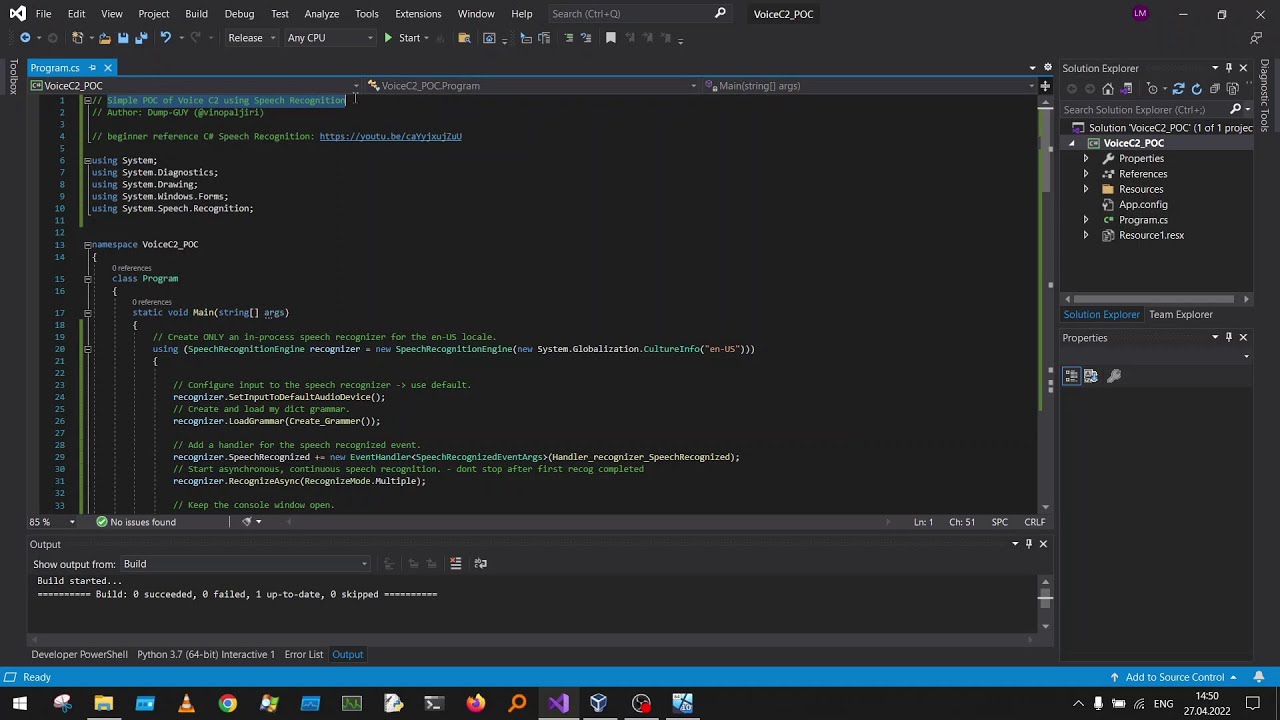The width and height of the screenshot is (1280, 720).
Task: Open the Build menu
Action: click(x=196, y=14)
